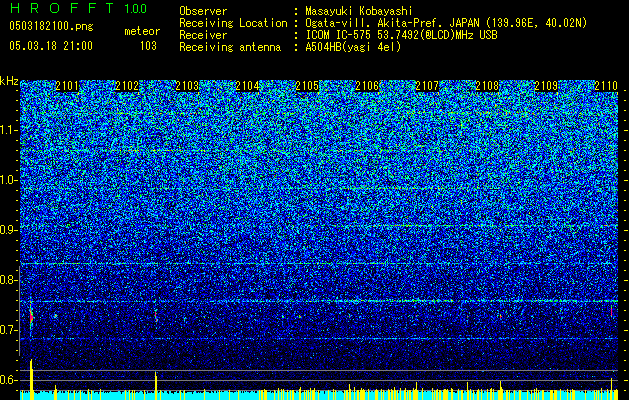Click the 2110 time marker
The image size is (629, 400).
click(x=606, y=86)
